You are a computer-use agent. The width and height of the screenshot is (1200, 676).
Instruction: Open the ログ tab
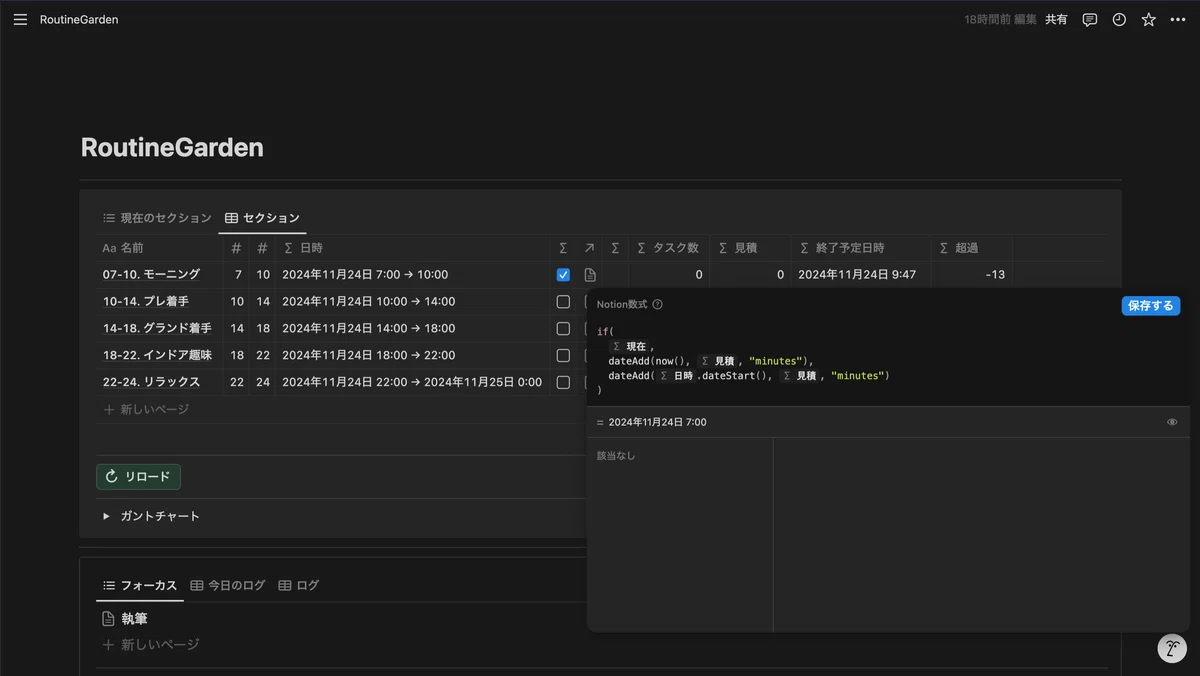[298, 585]
